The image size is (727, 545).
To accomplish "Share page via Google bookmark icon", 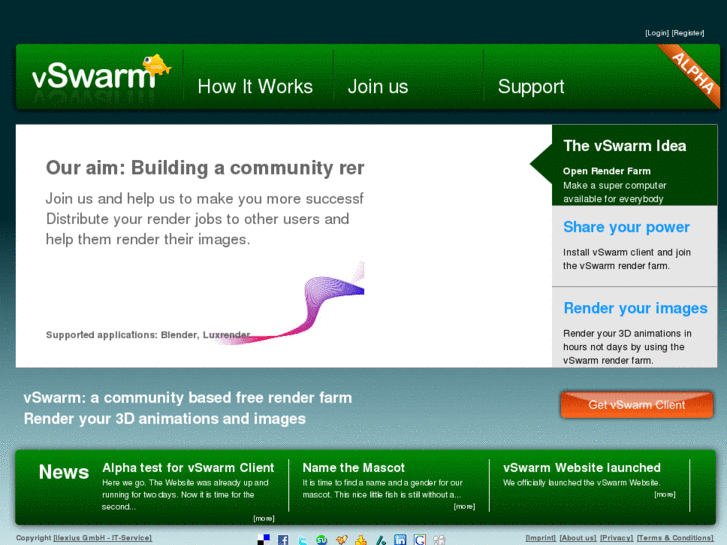I will [x=420, y=540].
